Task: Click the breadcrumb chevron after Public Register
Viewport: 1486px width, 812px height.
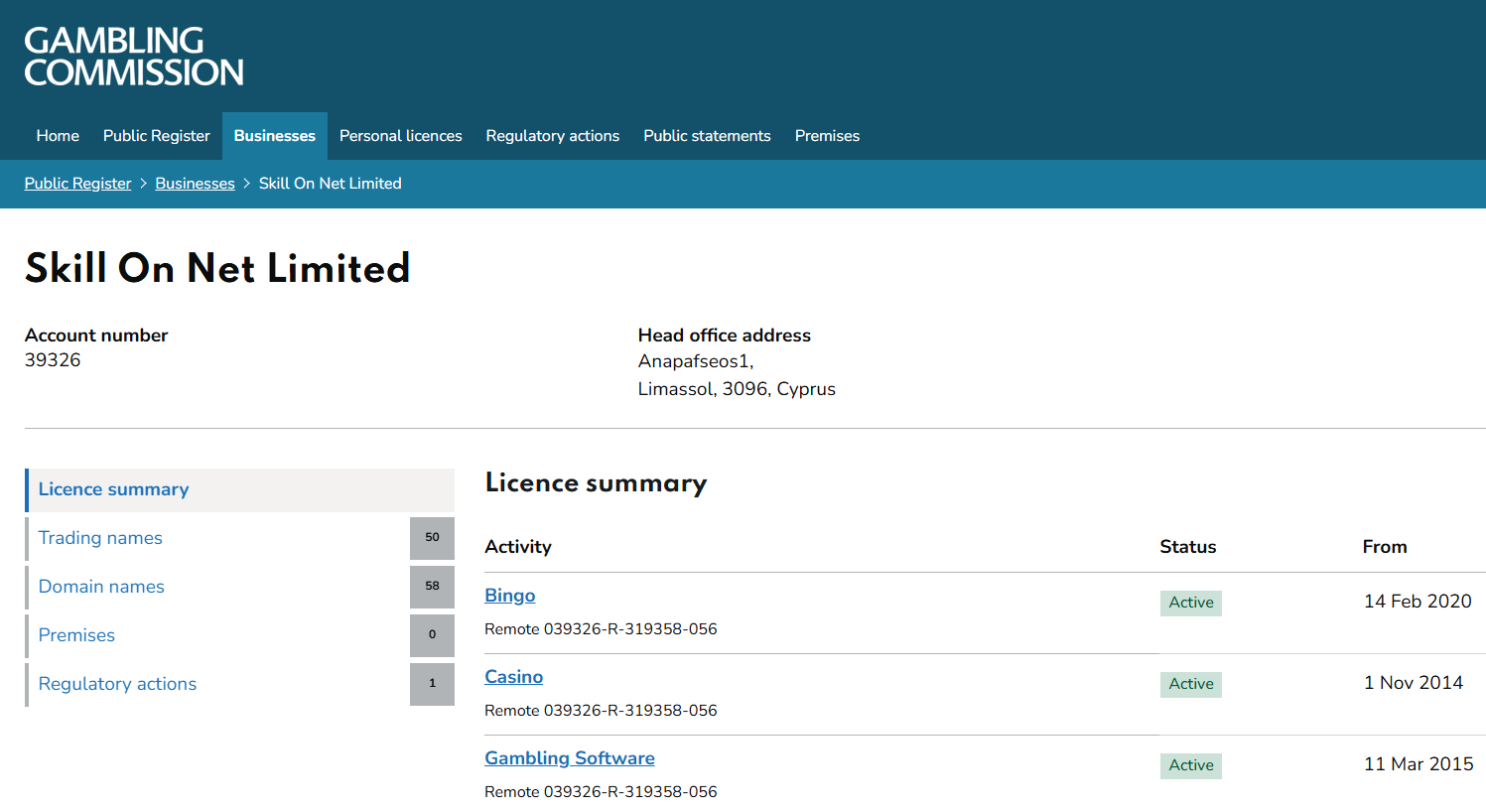Action: point(143,184)
